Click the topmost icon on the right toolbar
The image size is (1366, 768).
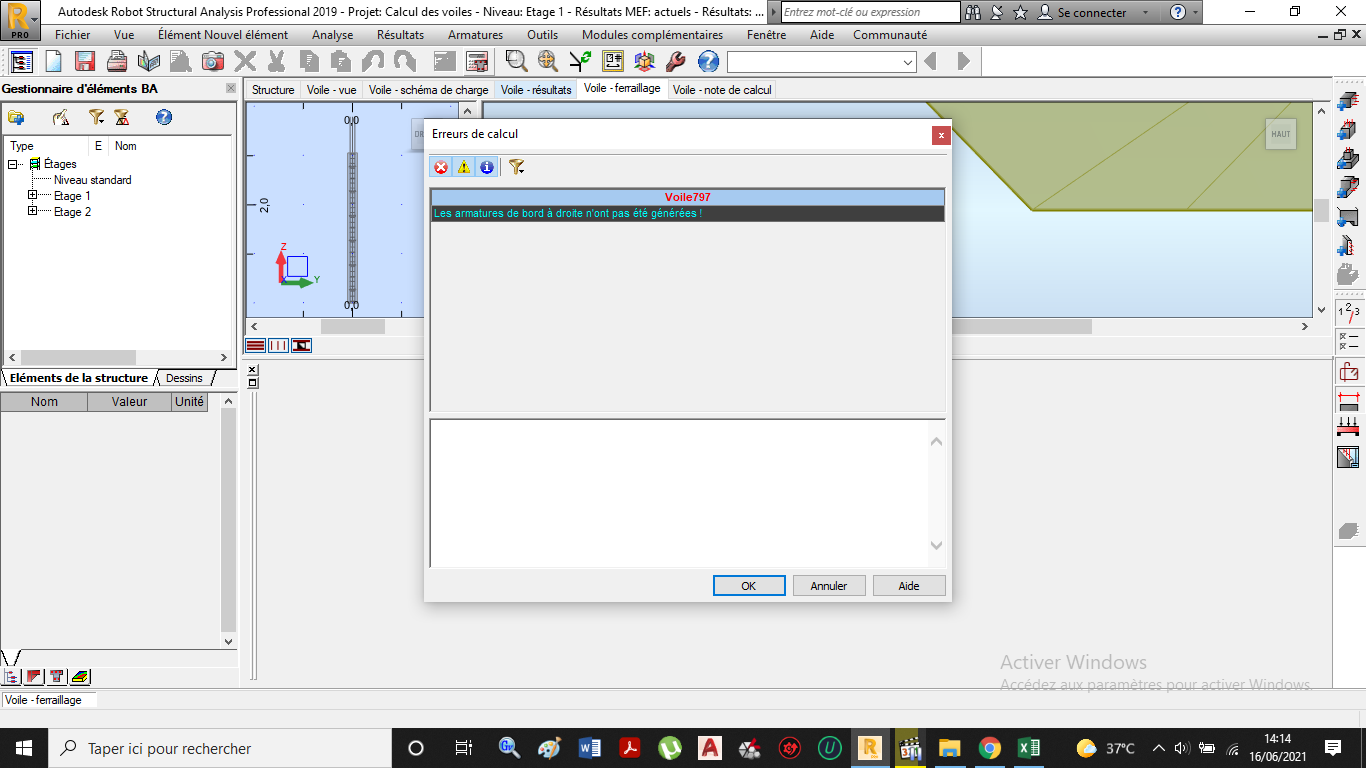[1348, 101]
